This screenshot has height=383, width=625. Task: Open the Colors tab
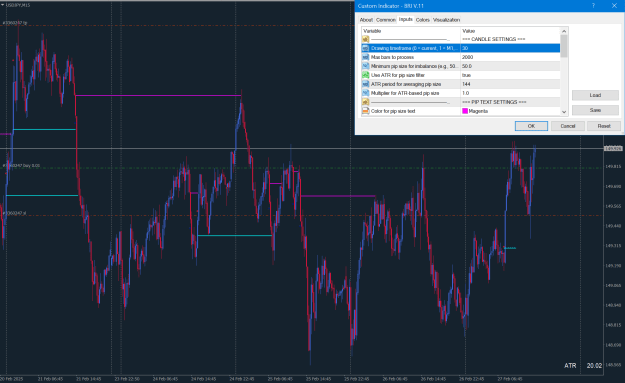point(423,20)
